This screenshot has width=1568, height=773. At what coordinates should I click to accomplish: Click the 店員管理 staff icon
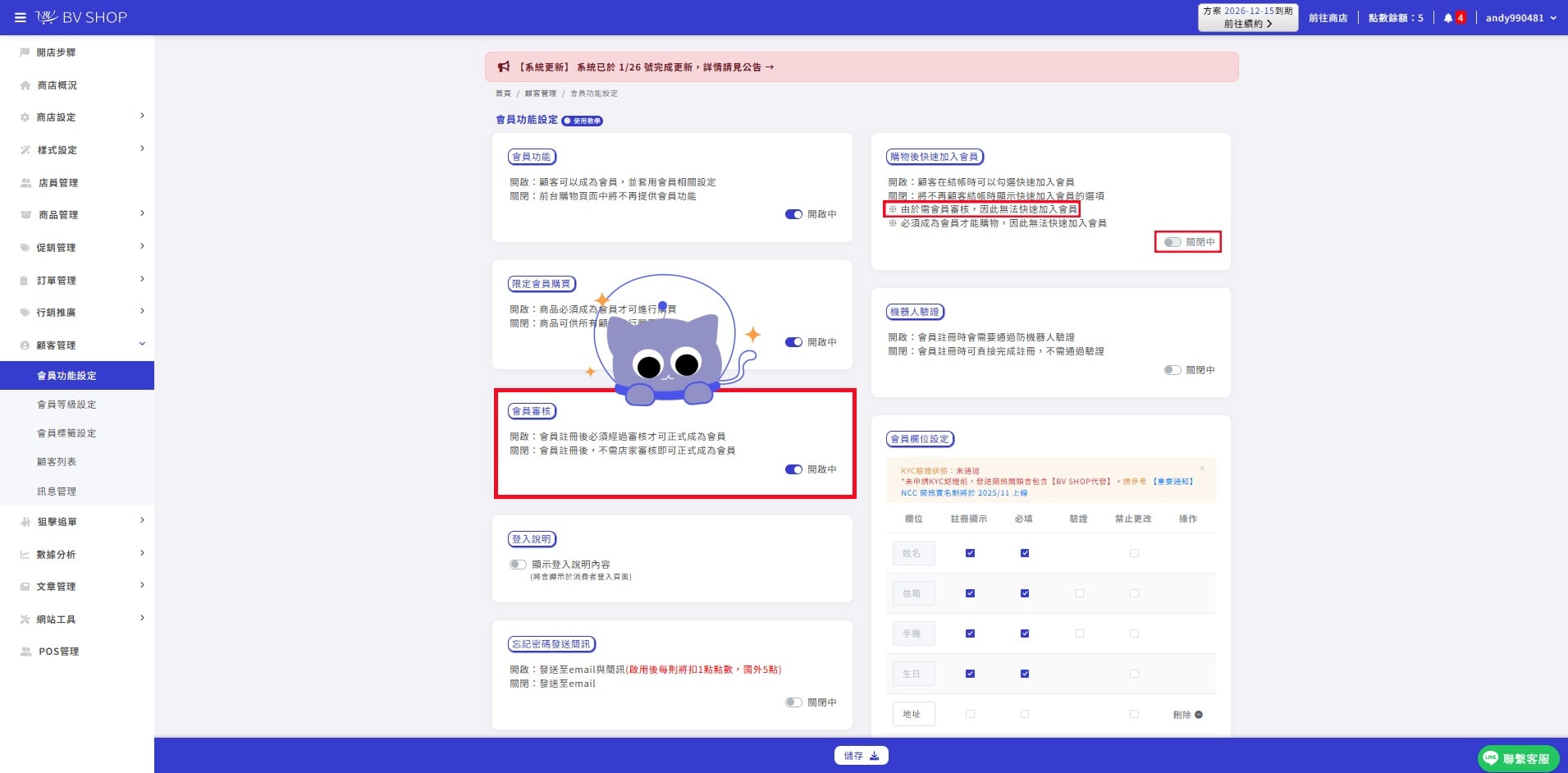click(25, 183)
